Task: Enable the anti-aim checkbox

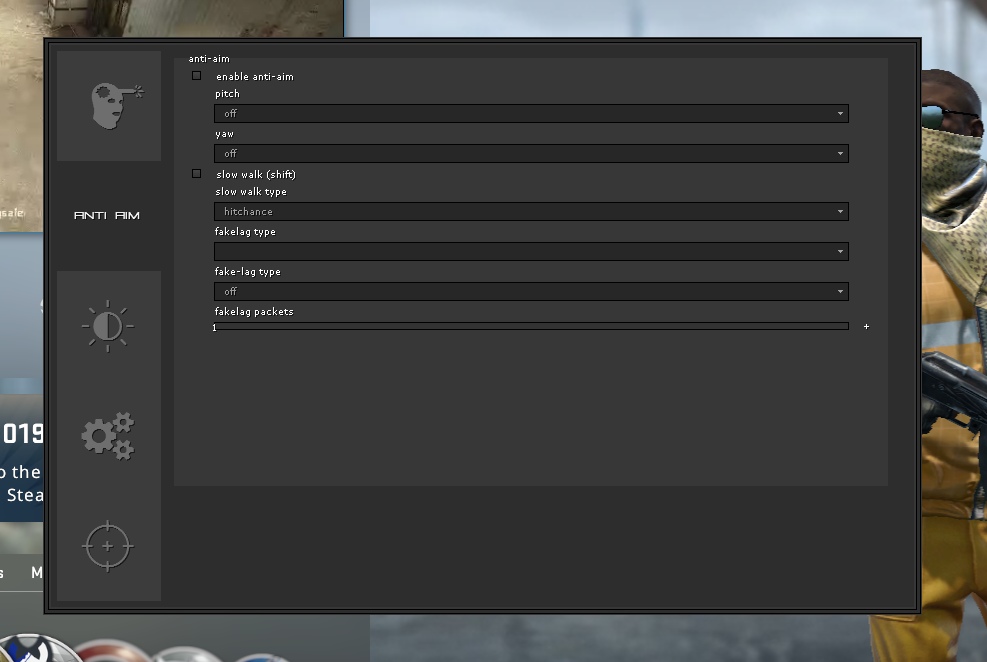Action: 196,76
